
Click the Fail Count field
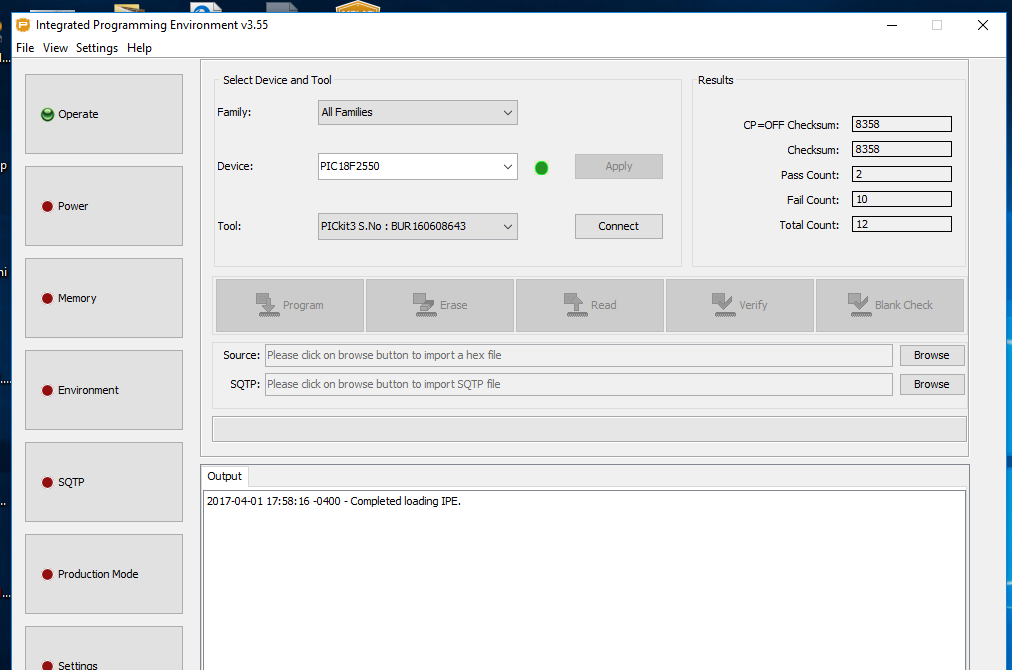coord(902,199)
